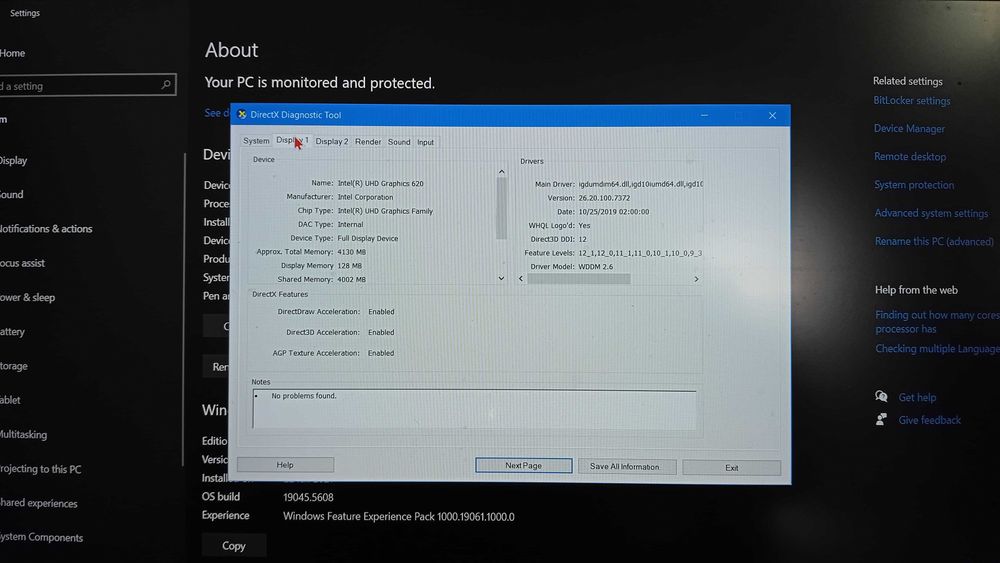The width and height of the screenshot is (1000, 563).
Task: Open the Render tab
Action: point(368,142)
